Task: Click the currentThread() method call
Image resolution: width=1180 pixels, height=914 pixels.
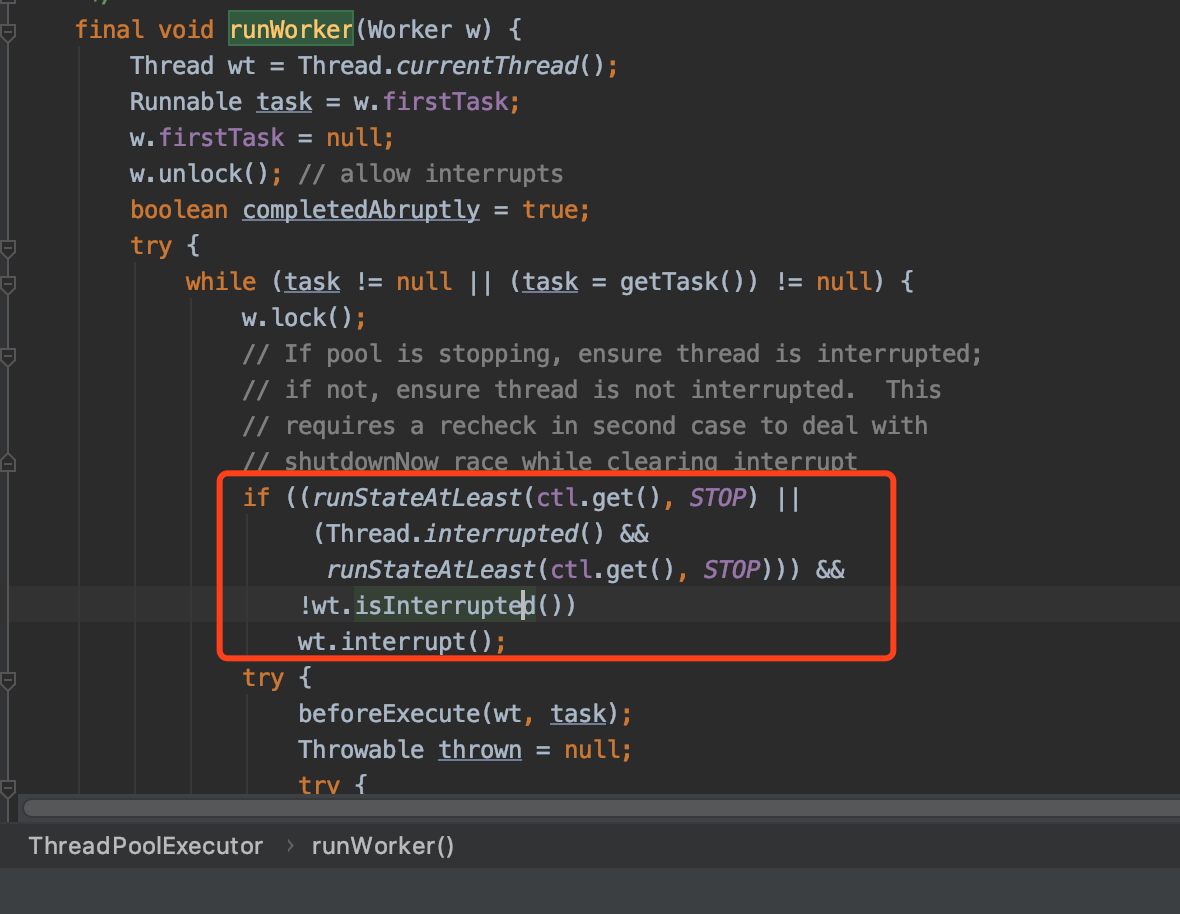Action: point(500,65)
